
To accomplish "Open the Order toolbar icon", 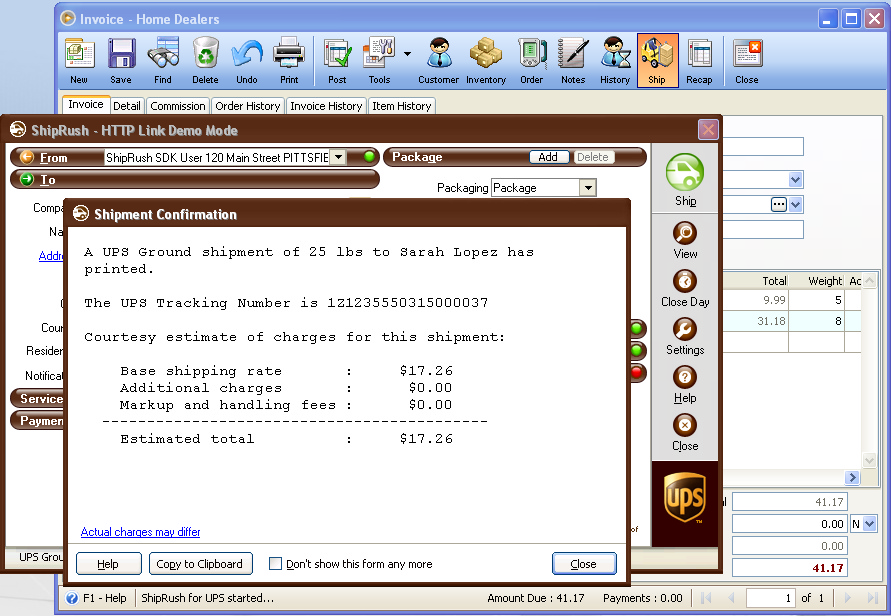I will (532, 61).
